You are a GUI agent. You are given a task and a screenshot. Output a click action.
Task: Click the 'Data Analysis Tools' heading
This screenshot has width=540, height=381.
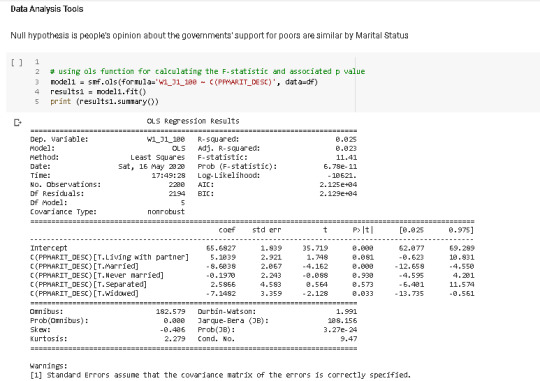[x=47, y=9]
